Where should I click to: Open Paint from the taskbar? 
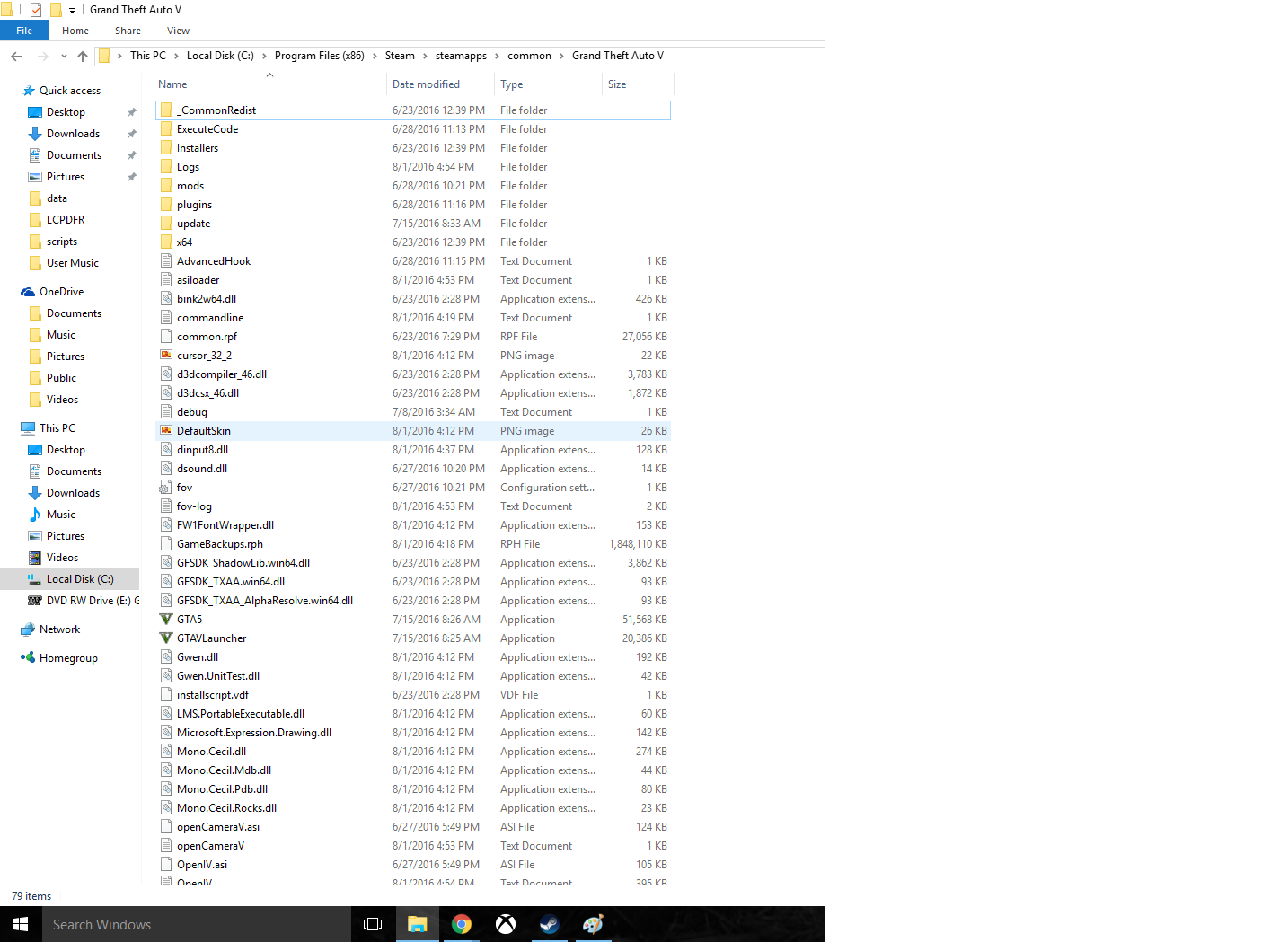click(x=593, y=924)
